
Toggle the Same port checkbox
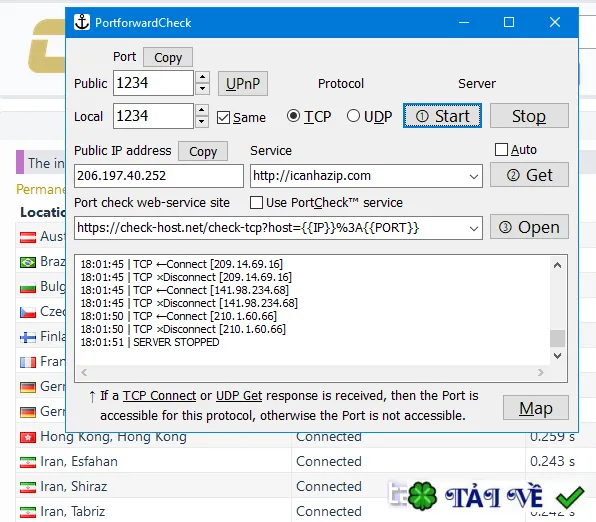point(223,117)
